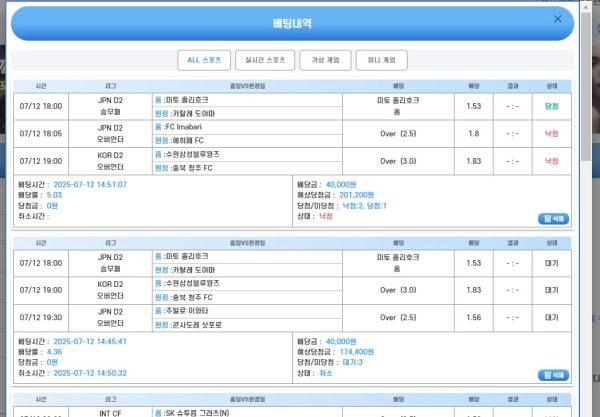Click the 낙첨:2, 당첨:1 result summary
600x417 pixels.
[364, 206]
